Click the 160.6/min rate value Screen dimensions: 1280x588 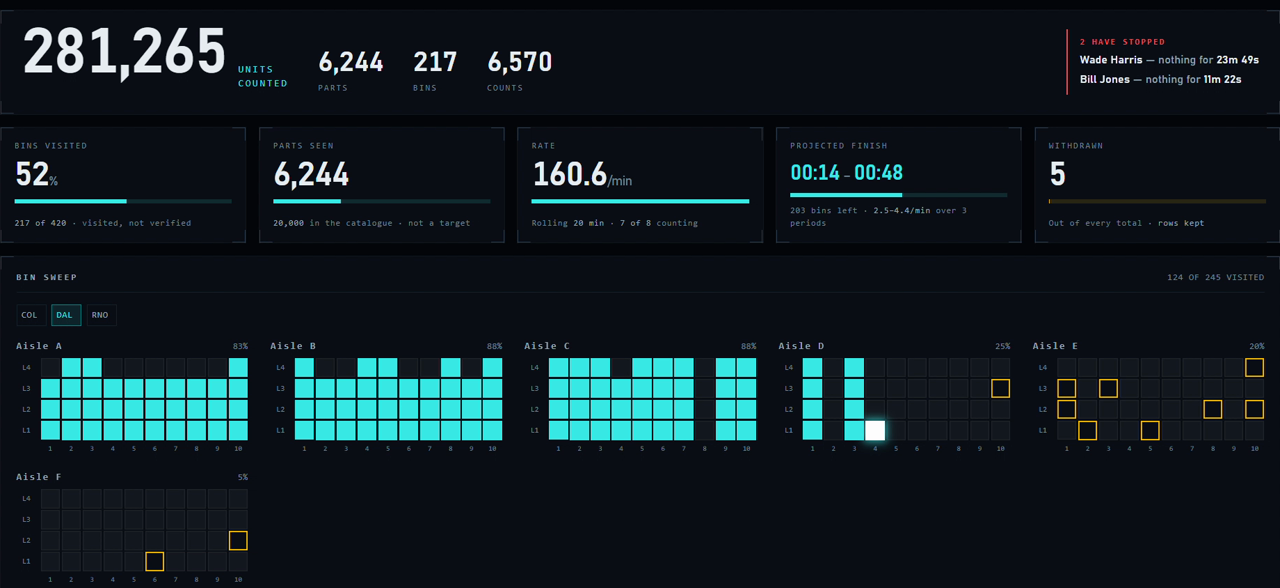(582, 175)
